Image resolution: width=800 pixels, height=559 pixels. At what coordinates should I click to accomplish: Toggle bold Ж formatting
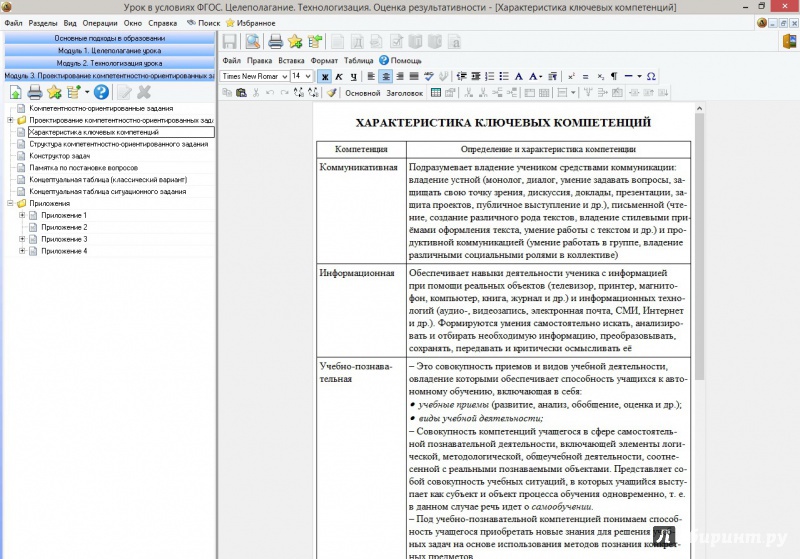tap(324, 77)
